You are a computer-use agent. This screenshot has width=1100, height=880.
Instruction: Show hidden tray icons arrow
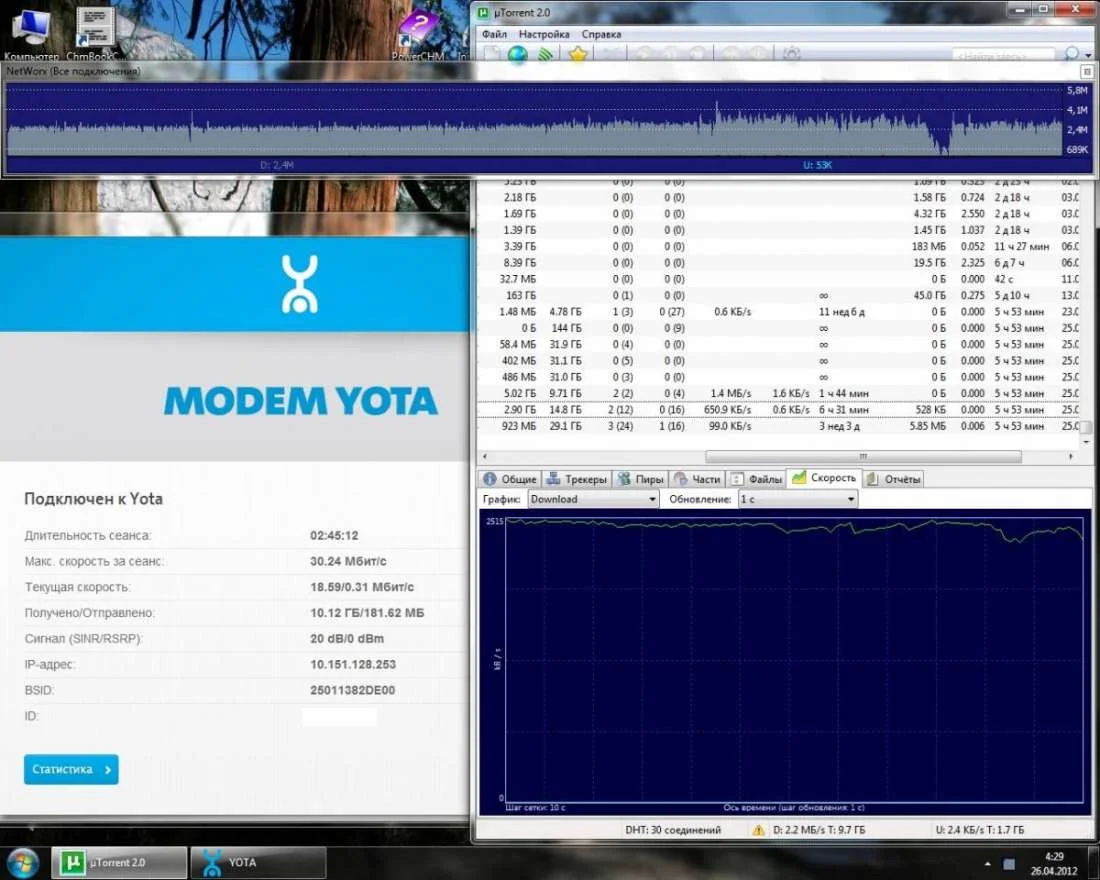click(988, 864)
